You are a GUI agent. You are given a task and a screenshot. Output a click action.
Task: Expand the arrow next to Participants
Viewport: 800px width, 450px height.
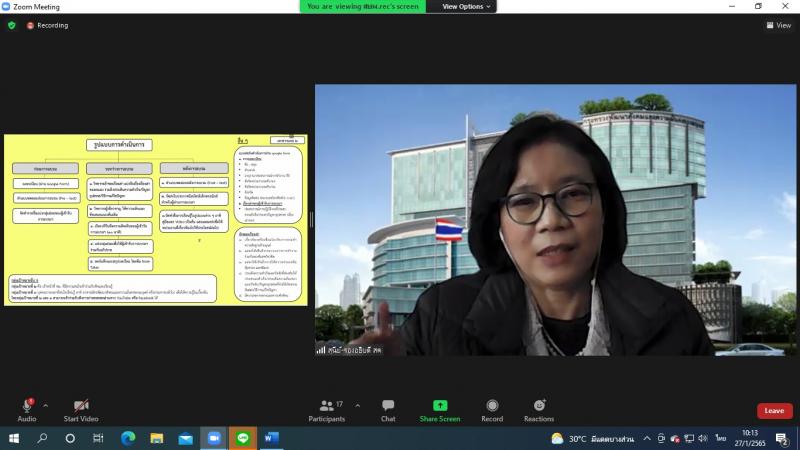(x=357, y=406)
